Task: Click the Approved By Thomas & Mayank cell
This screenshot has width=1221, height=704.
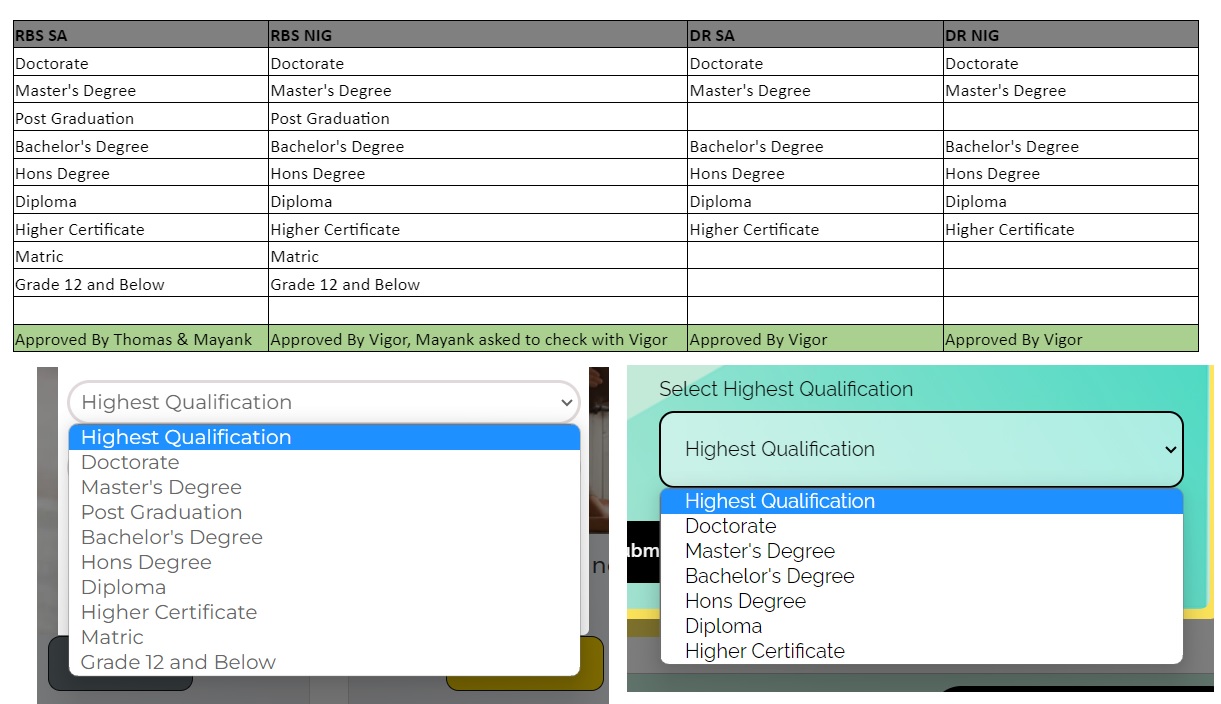Action: (x=140, y=339)
